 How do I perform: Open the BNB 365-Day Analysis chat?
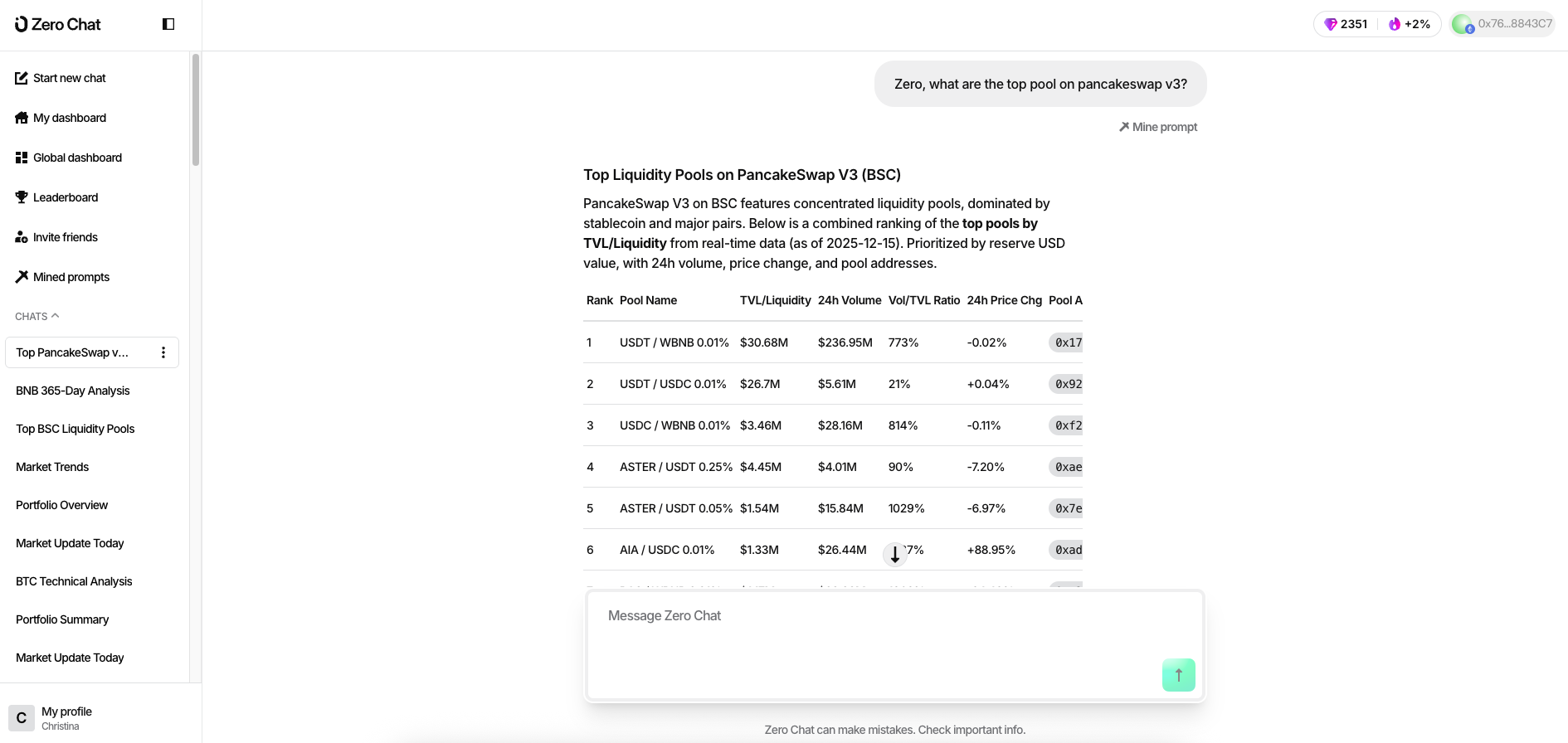[73, 390]
